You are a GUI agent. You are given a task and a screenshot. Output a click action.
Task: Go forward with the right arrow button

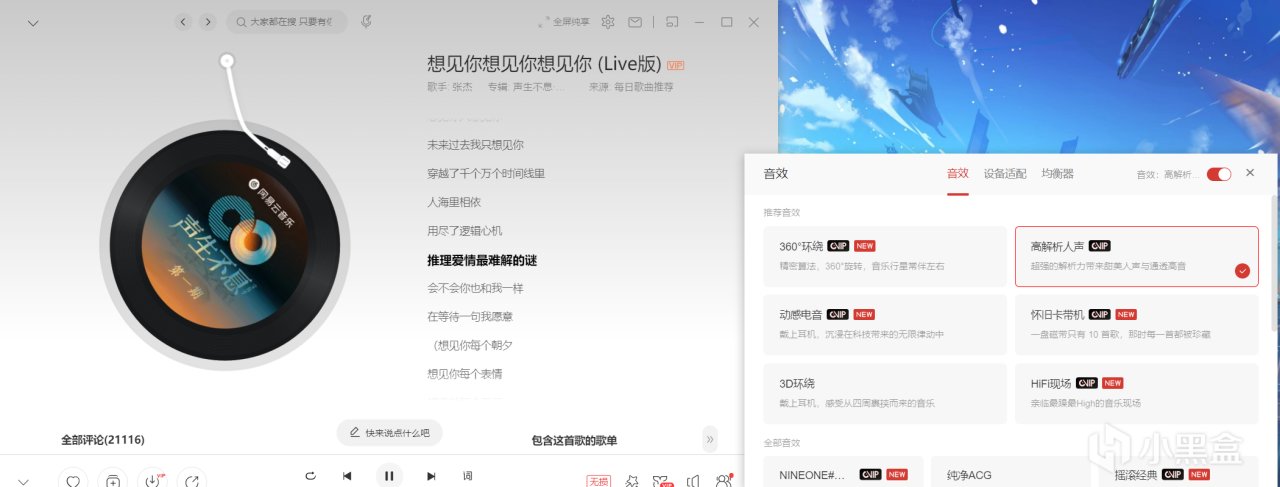point(208,22)
